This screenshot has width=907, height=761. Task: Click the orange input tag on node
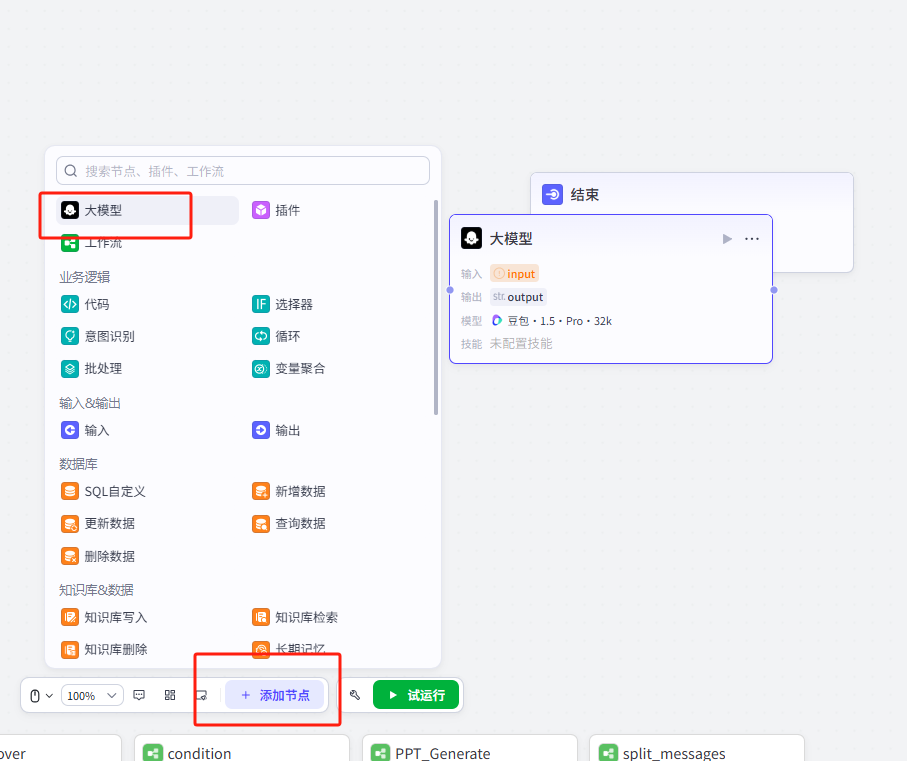(514, 274)
